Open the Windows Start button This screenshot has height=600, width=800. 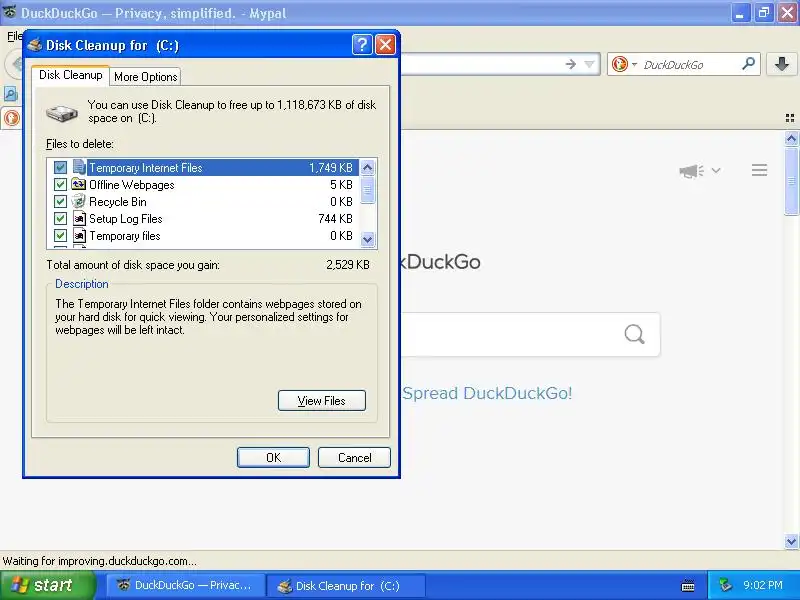(47, 585)
